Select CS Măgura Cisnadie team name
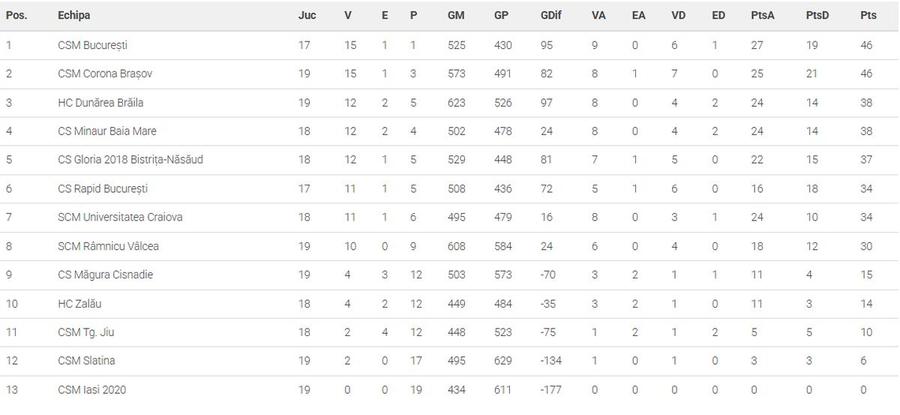The height and width of the screenshot is (415, 900). coord(105,275)
